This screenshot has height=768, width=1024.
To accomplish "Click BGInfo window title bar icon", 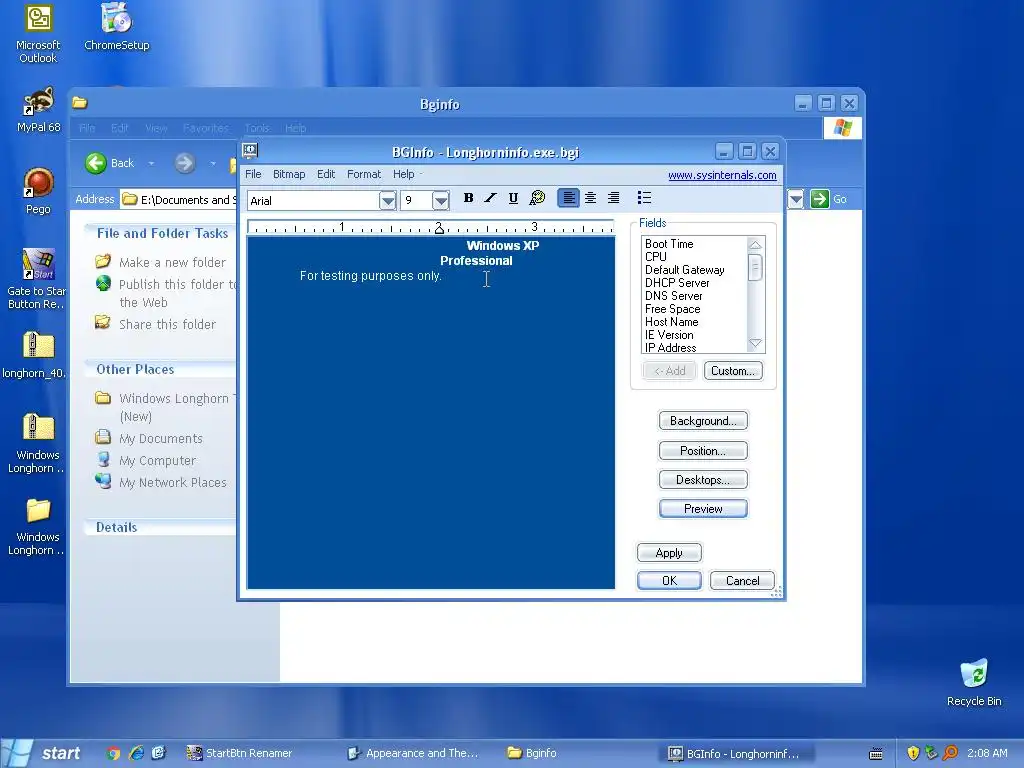I will tap(250, 151).
